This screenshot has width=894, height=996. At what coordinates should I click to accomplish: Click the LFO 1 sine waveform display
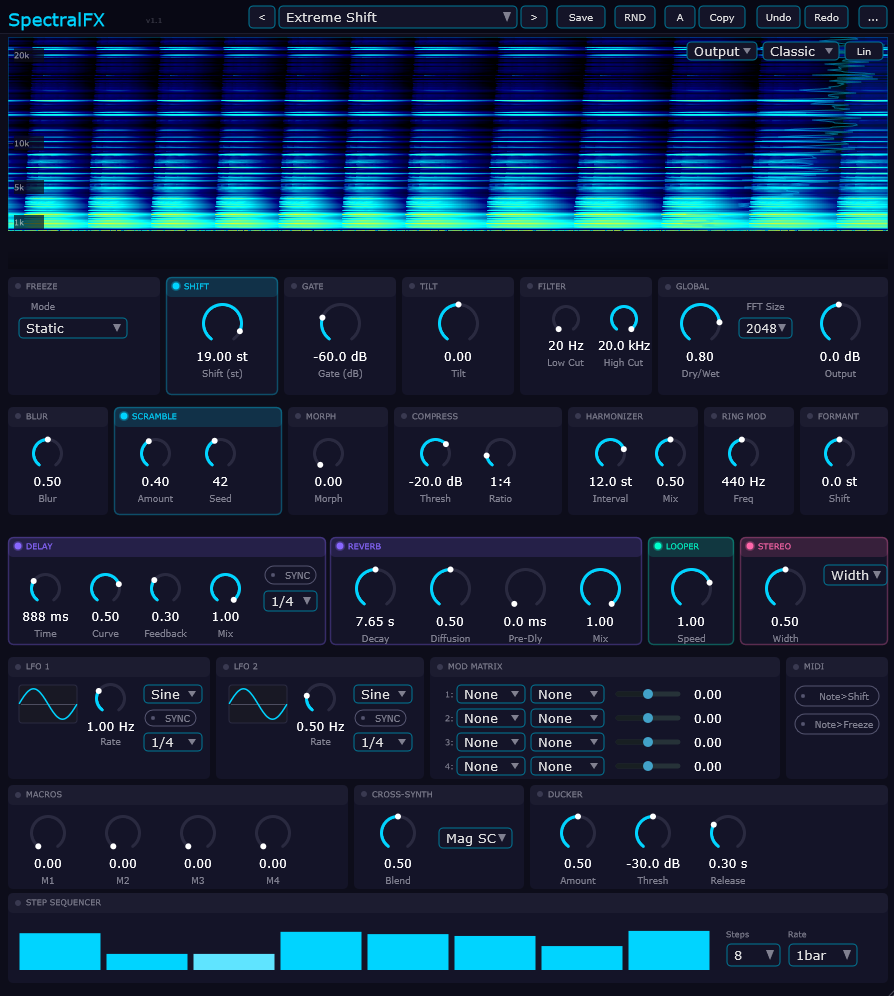click(x=48, y=704)
